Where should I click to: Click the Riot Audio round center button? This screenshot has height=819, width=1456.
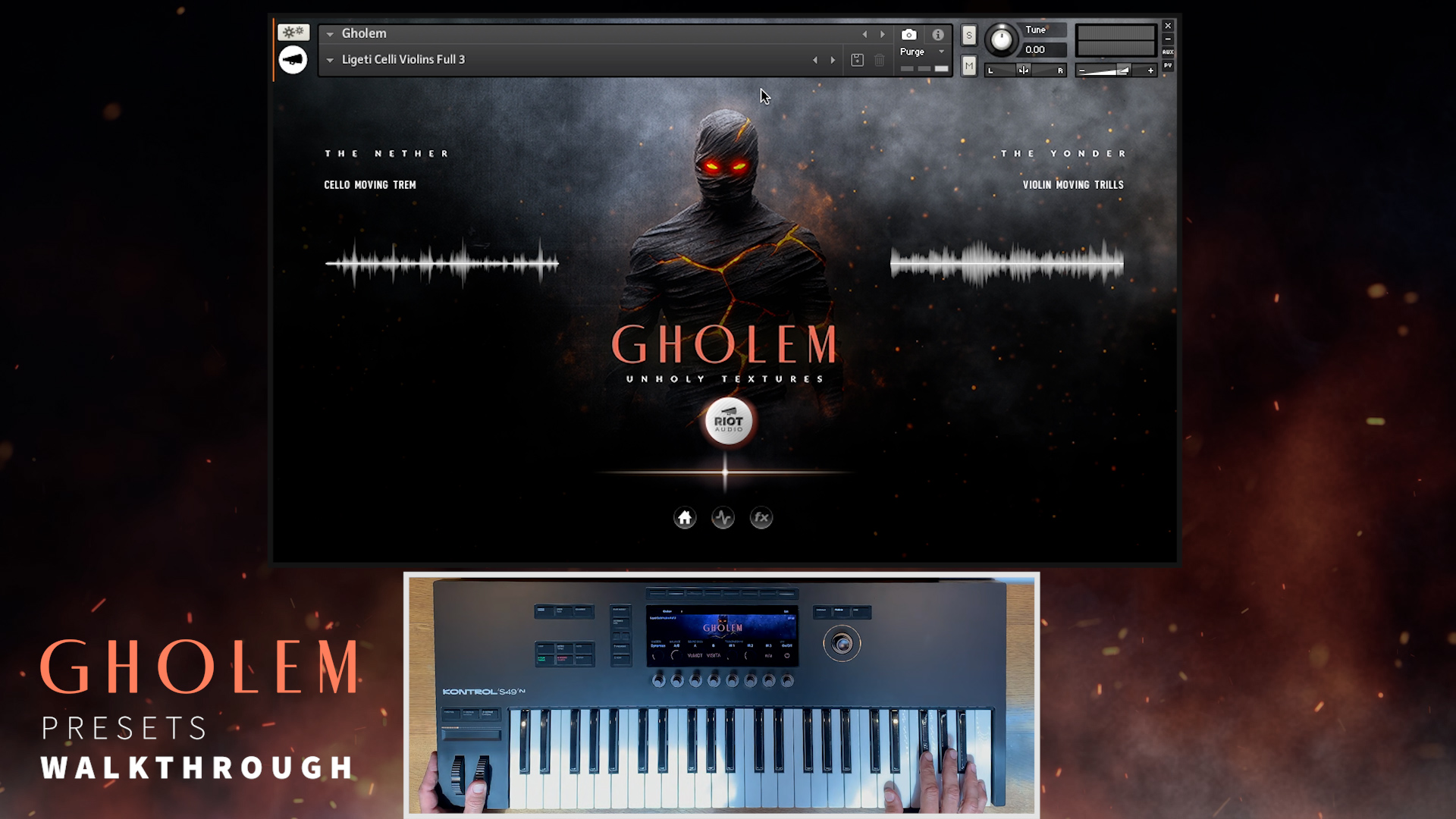[728, 422]
